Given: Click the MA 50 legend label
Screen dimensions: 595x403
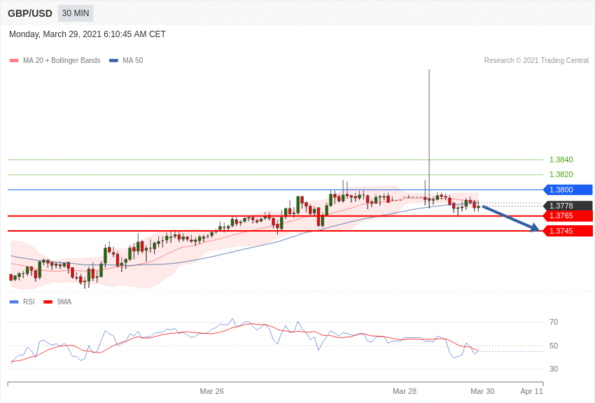Looking at the screenshot, I should pyautogui.click(x=133, y=60).
